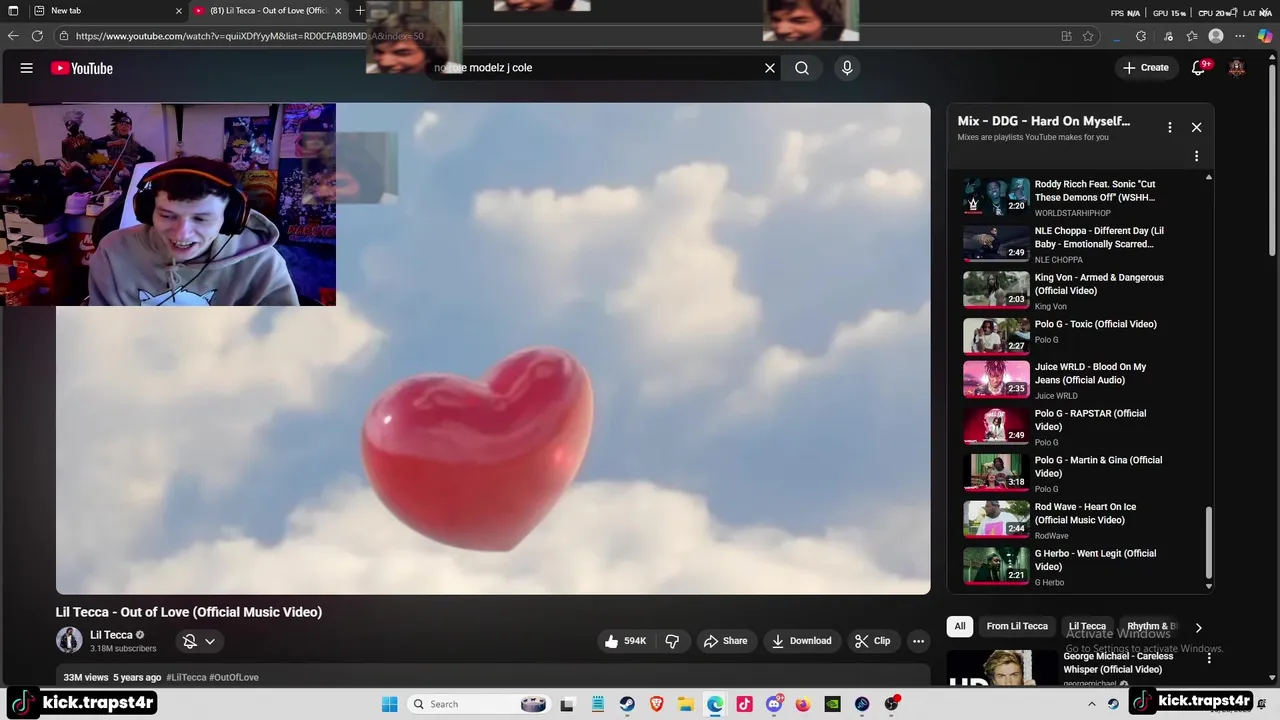Open Firefox from the taskbar

tap(803, 704)
